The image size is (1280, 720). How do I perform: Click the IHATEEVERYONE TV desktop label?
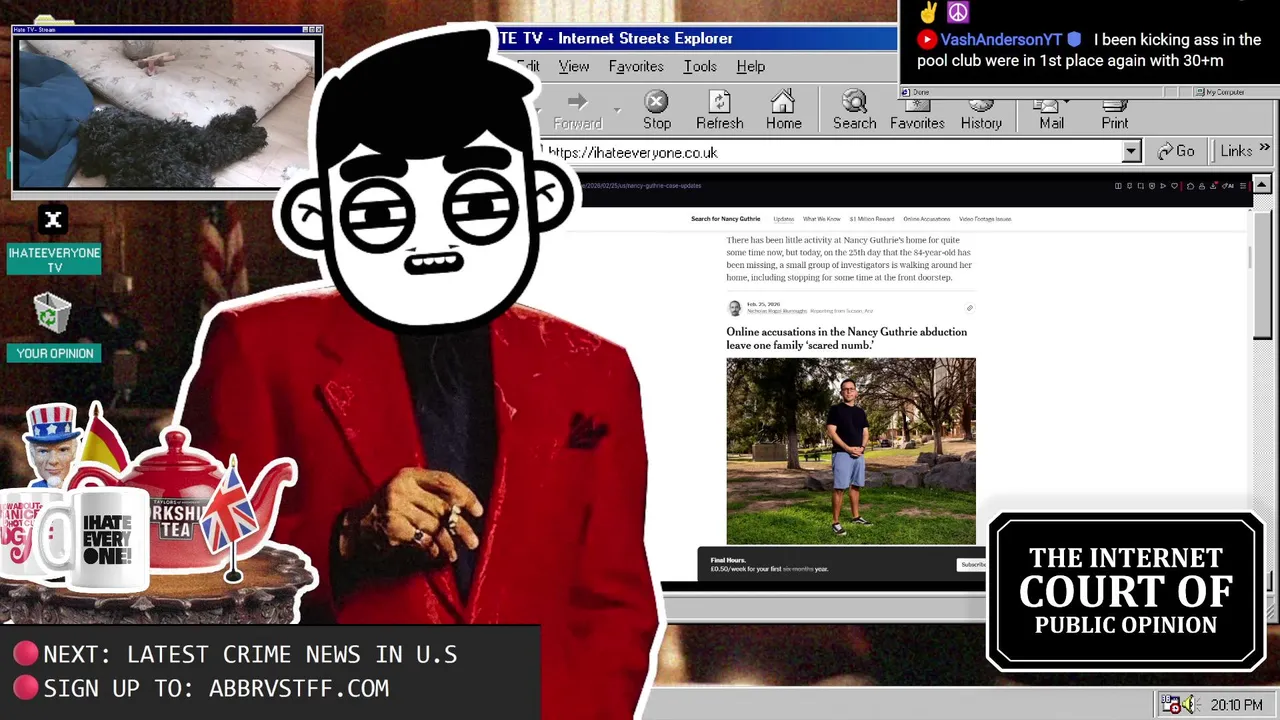tap(55, 260)
